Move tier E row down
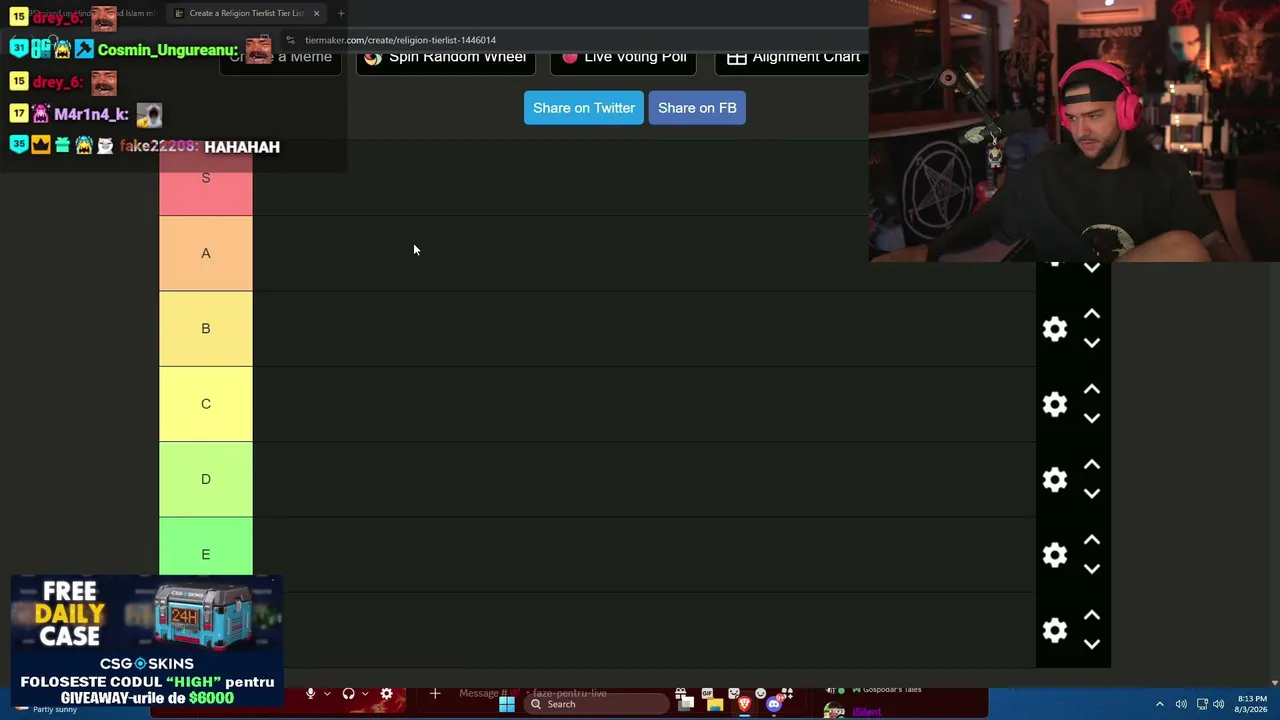 tap(1092, 569)
